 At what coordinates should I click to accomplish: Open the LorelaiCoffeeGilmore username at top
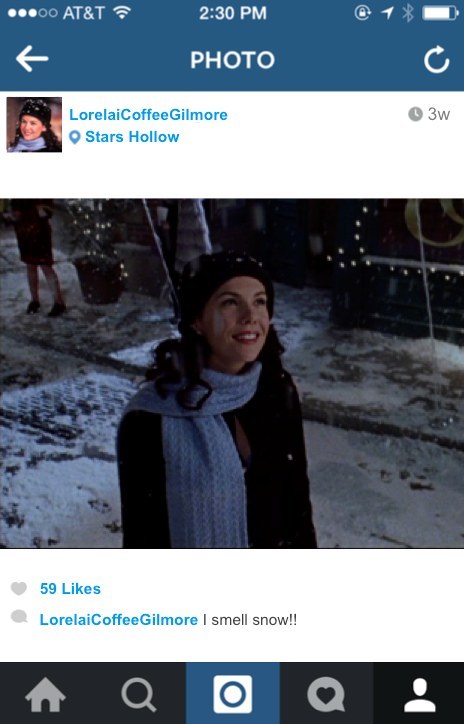click(x=148, y=115)
